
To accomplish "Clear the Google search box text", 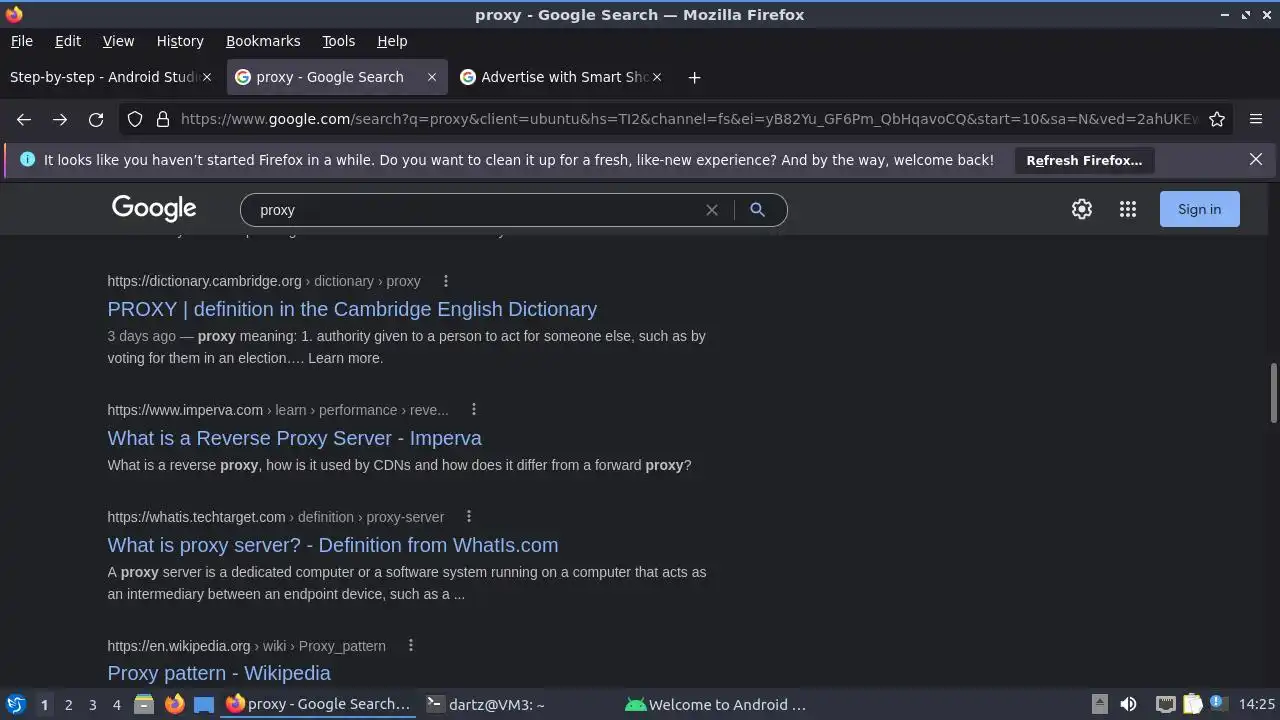I will (712, 210).
